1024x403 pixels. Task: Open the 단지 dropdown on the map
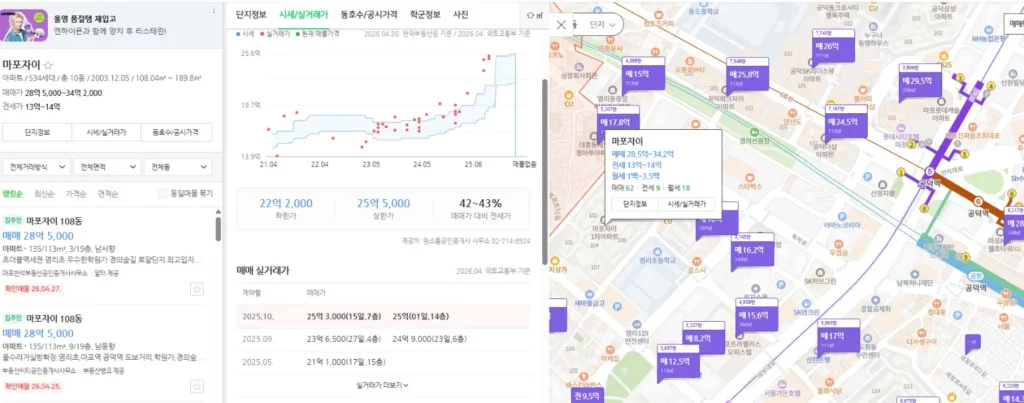point(603,25)
